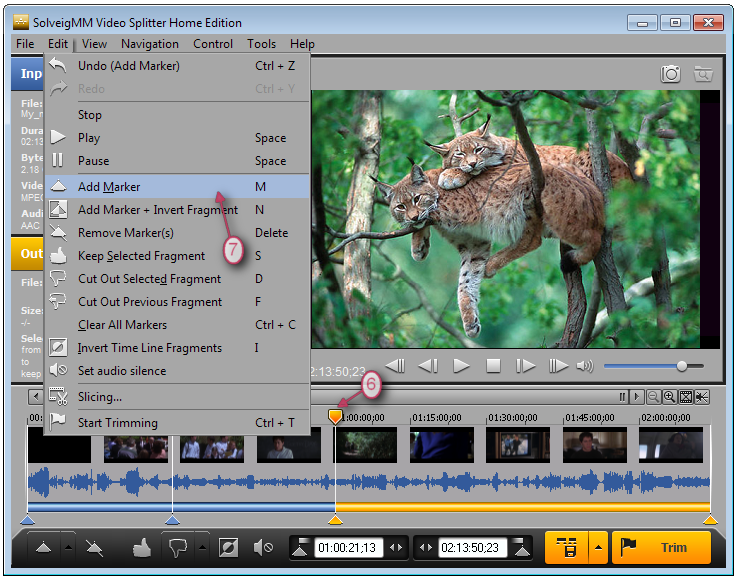
Task: Jump to next key frame
Action: coord(558,366)
